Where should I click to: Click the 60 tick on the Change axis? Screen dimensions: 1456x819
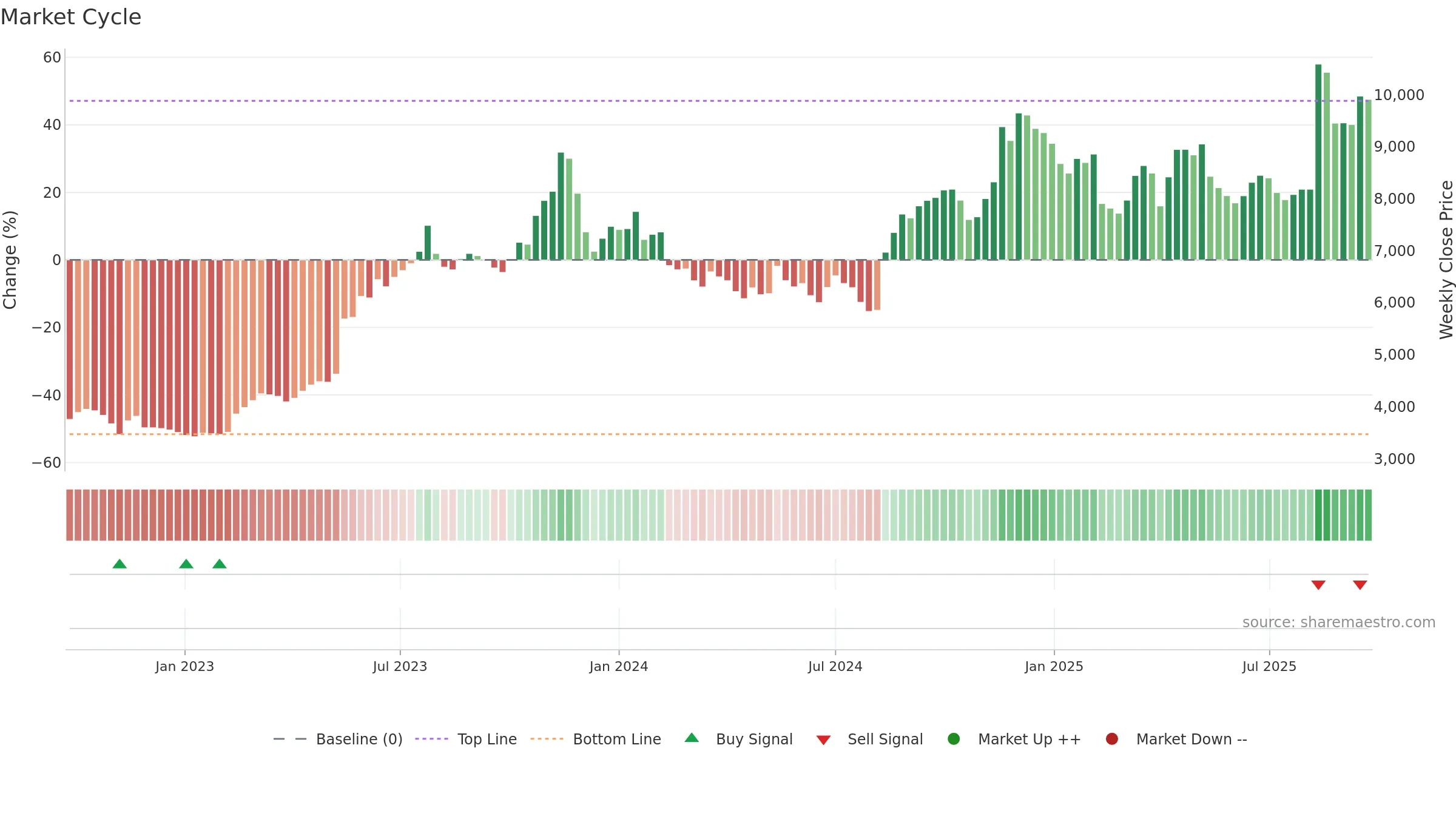pos(52,58)
